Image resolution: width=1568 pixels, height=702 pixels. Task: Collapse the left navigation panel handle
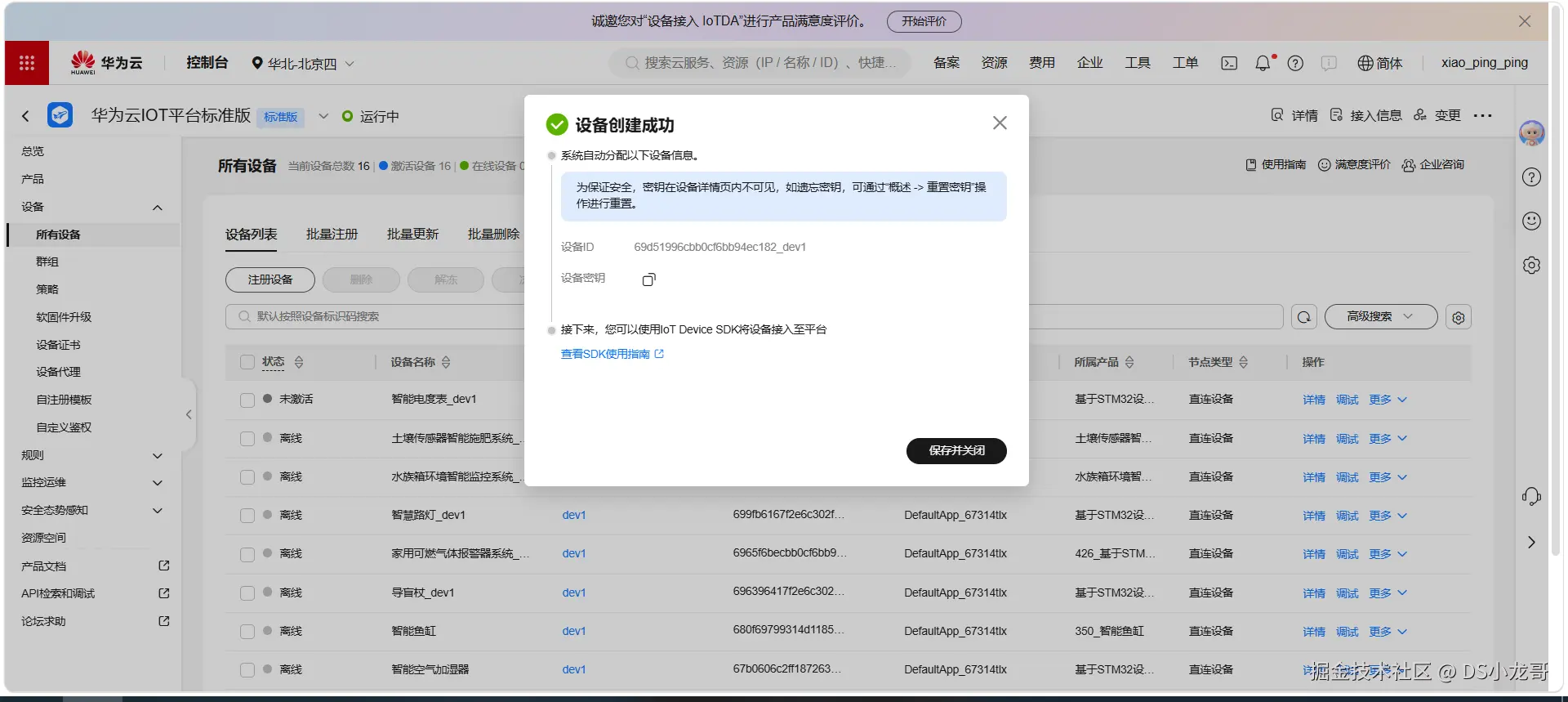(x=189, y=414)
